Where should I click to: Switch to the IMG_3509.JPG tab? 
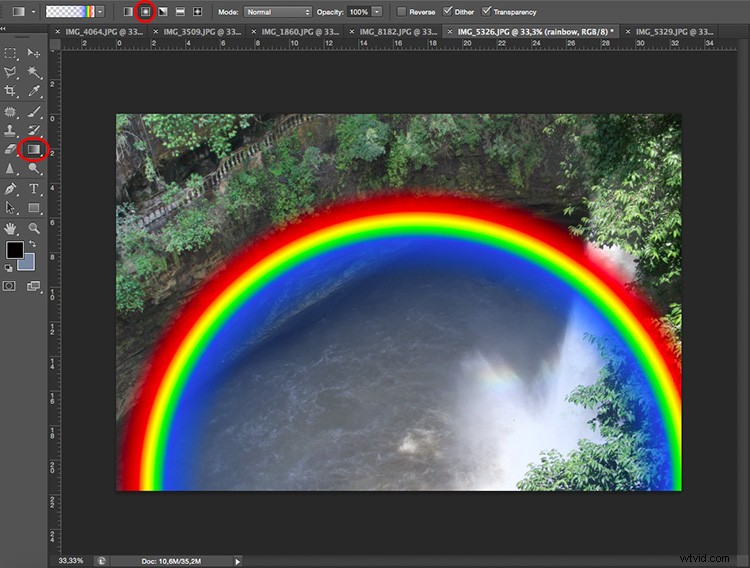(202, 32)
